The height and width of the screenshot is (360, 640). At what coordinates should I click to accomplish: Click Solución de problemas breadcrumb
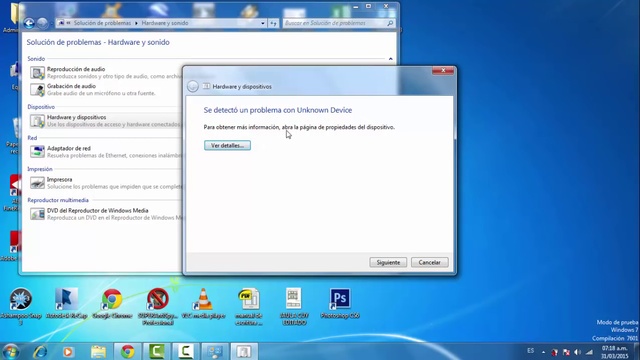tap(102, 23)
